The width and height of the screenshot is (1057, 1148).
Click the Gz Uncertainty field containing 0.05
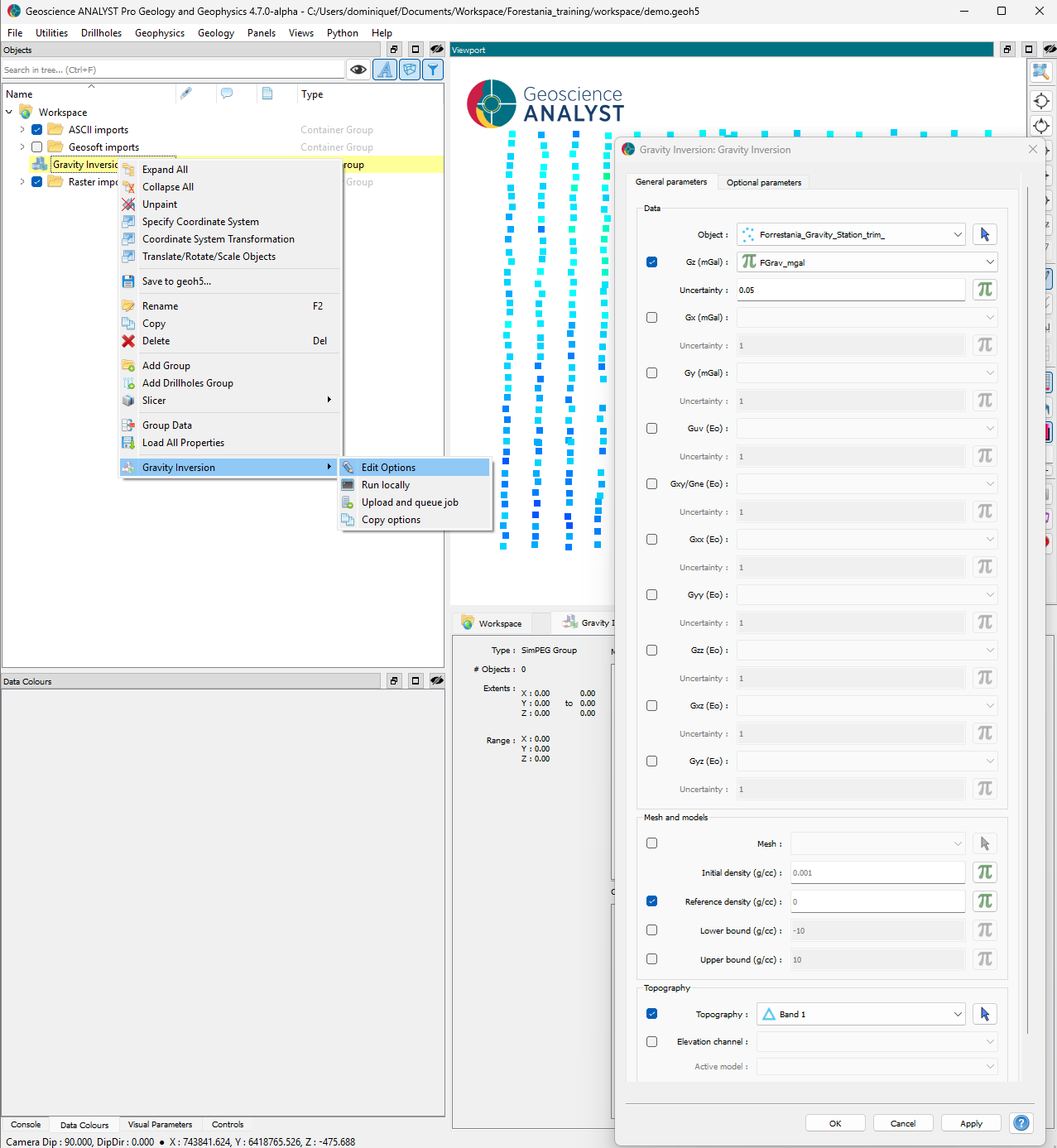click(850, 291)
